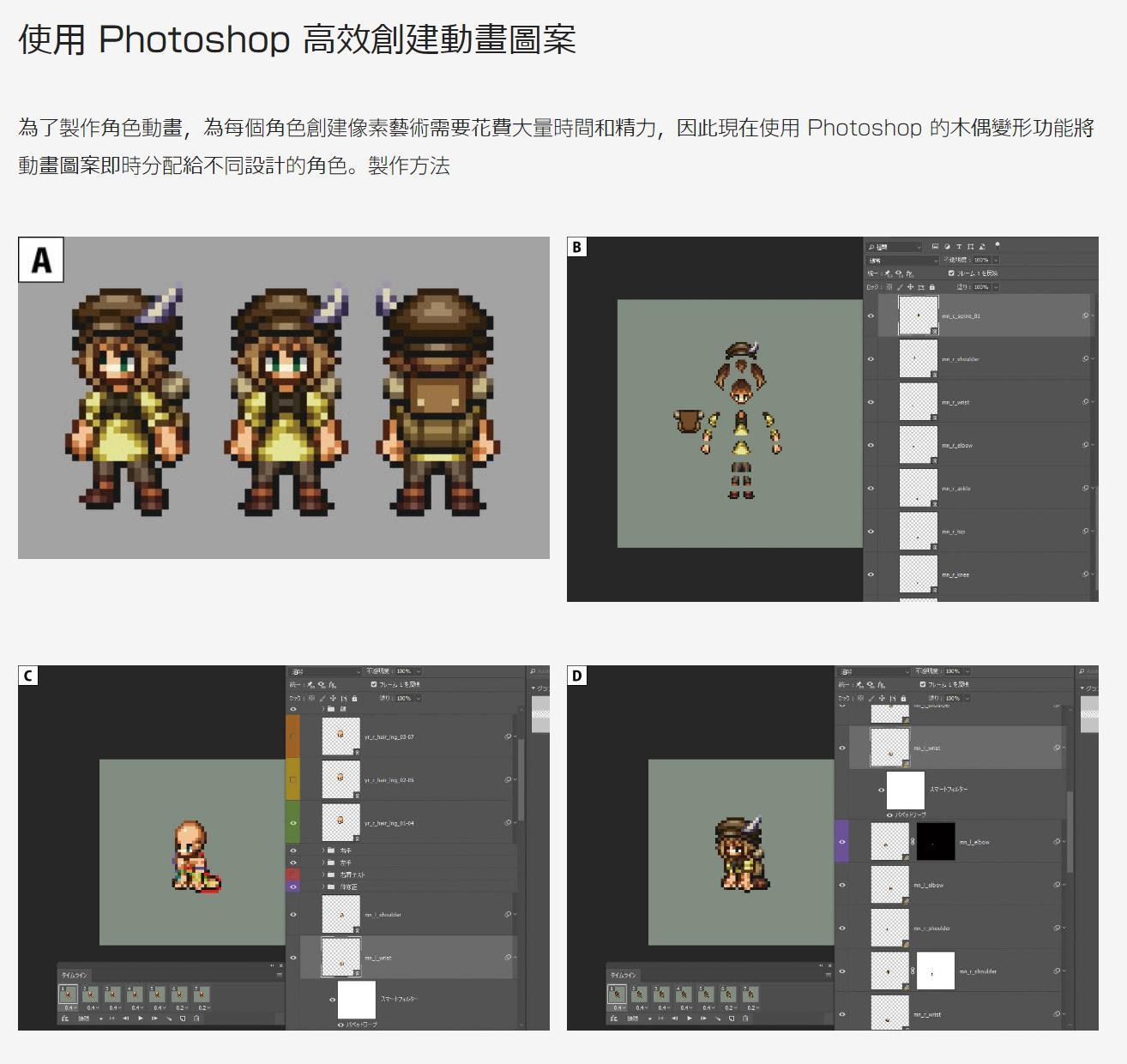Click mask link icon on mn_r_shoulder, figure D

click(x=913, y=971)
